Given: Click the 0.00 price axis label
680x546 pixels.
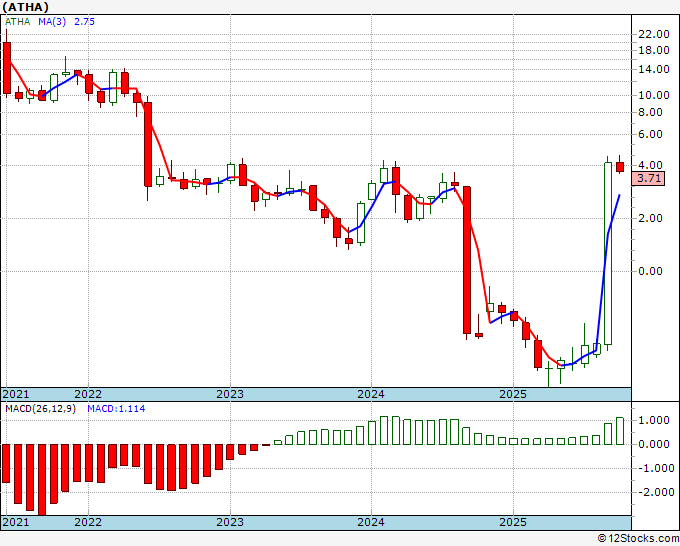Looking at the screenshot, I should tap(651, 271).
